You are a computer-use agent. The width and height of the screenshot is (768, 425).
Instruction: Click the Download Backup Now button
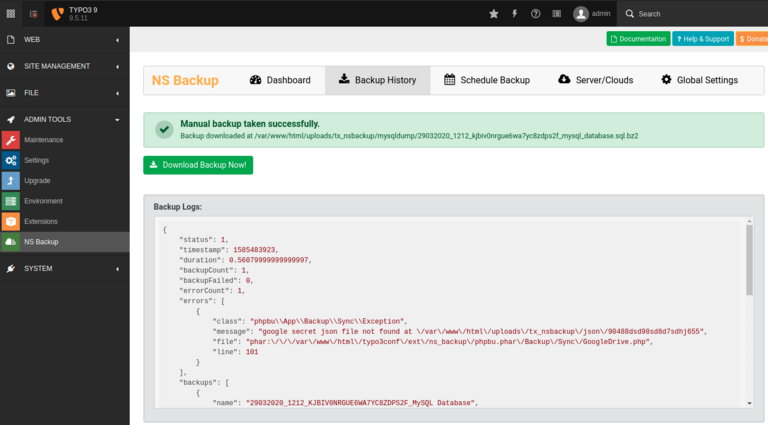(198, 165)
